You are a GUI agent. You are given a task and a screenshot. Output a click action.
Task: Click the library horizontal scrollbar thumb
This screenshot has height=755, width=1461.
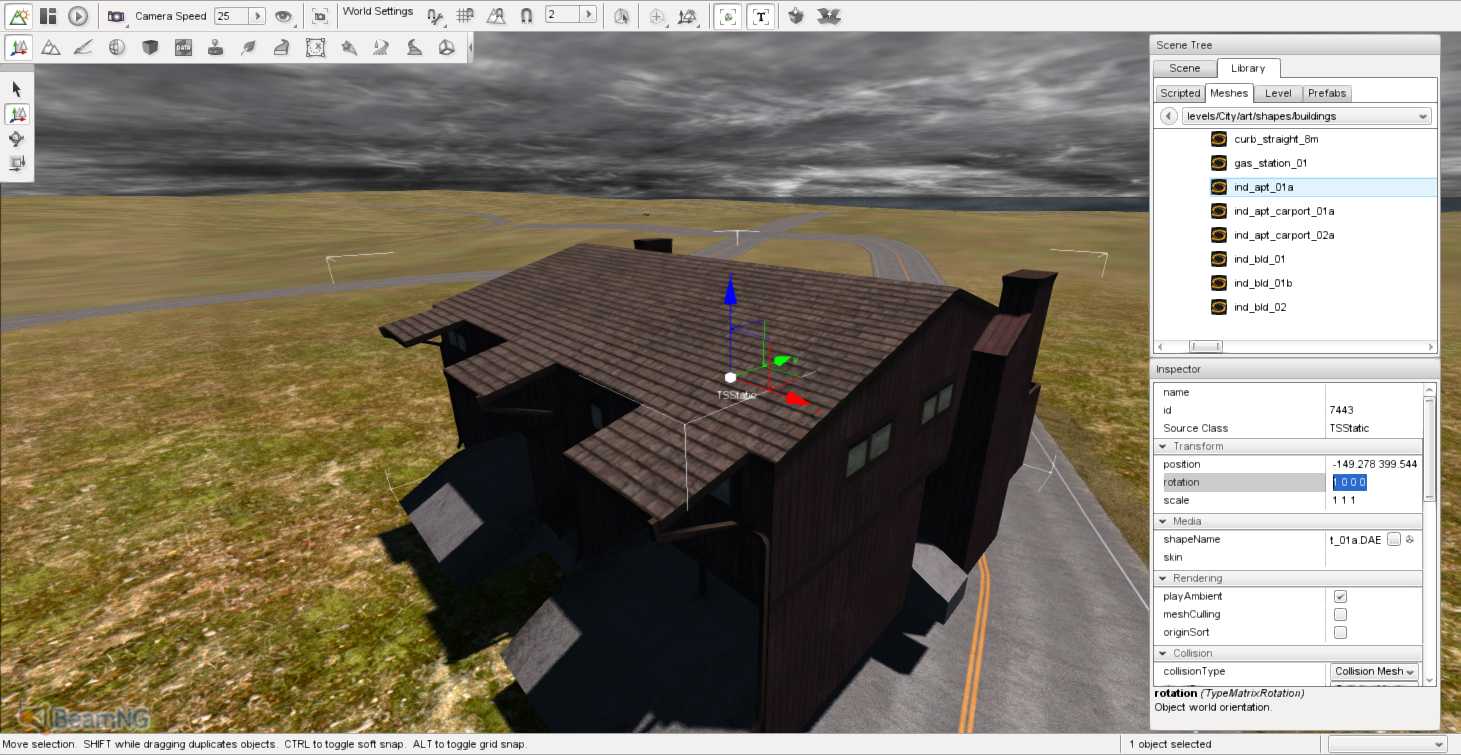tap(1205, 346)
